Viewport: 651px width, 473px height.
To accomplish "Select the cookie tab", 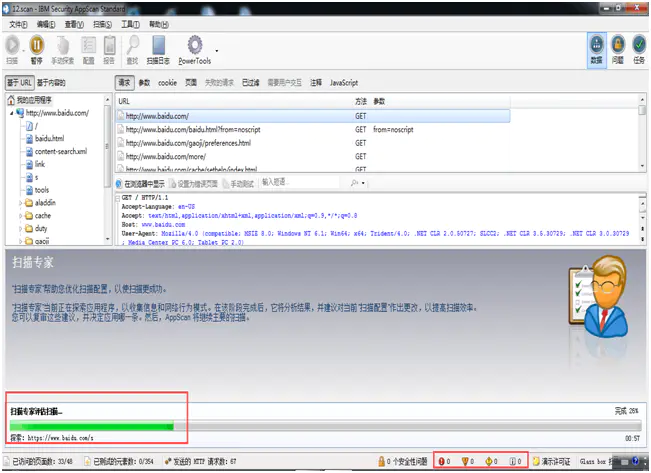I will (x=167, y=83).
